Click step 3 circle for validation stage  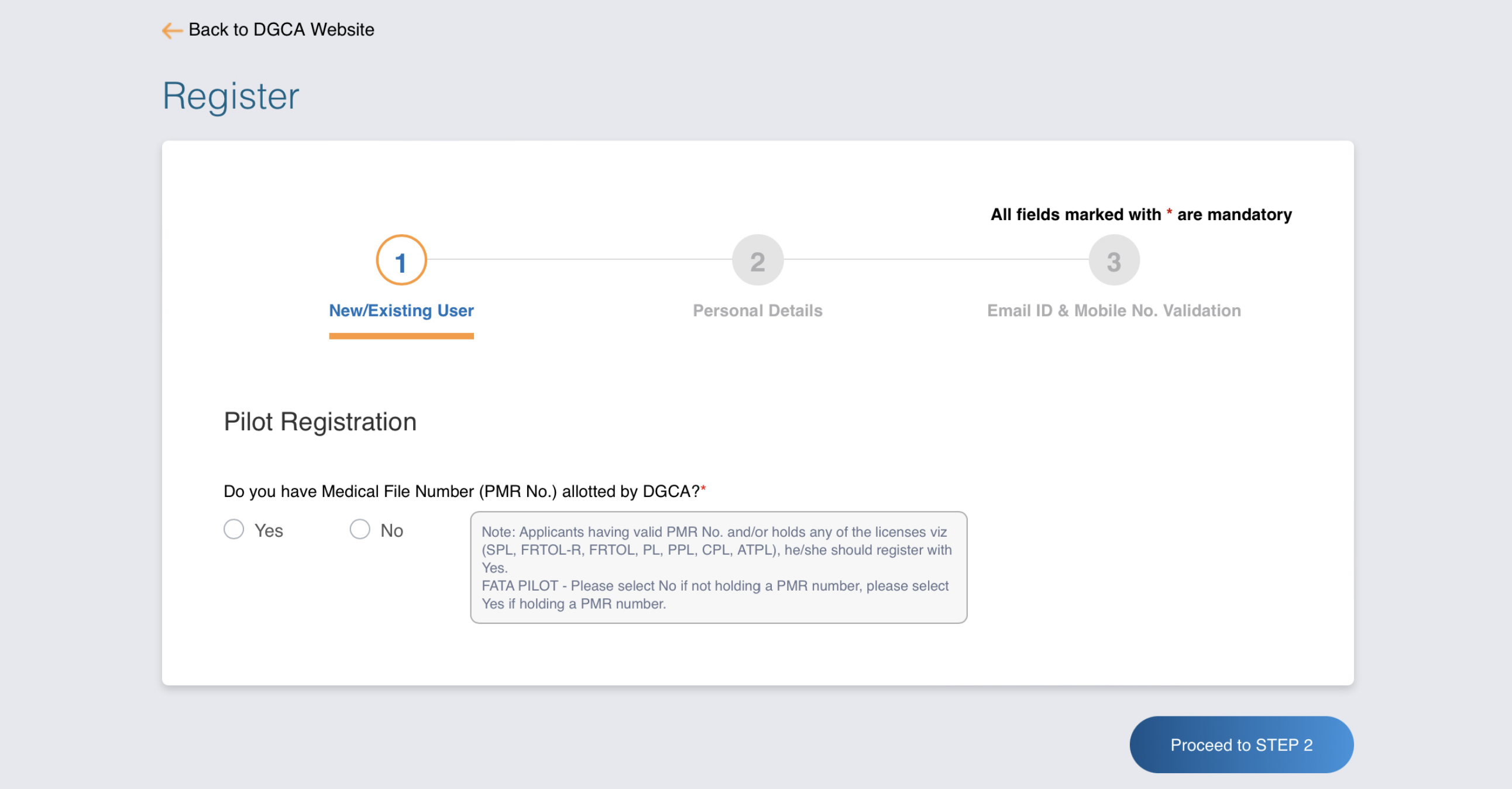(1114, 259)
